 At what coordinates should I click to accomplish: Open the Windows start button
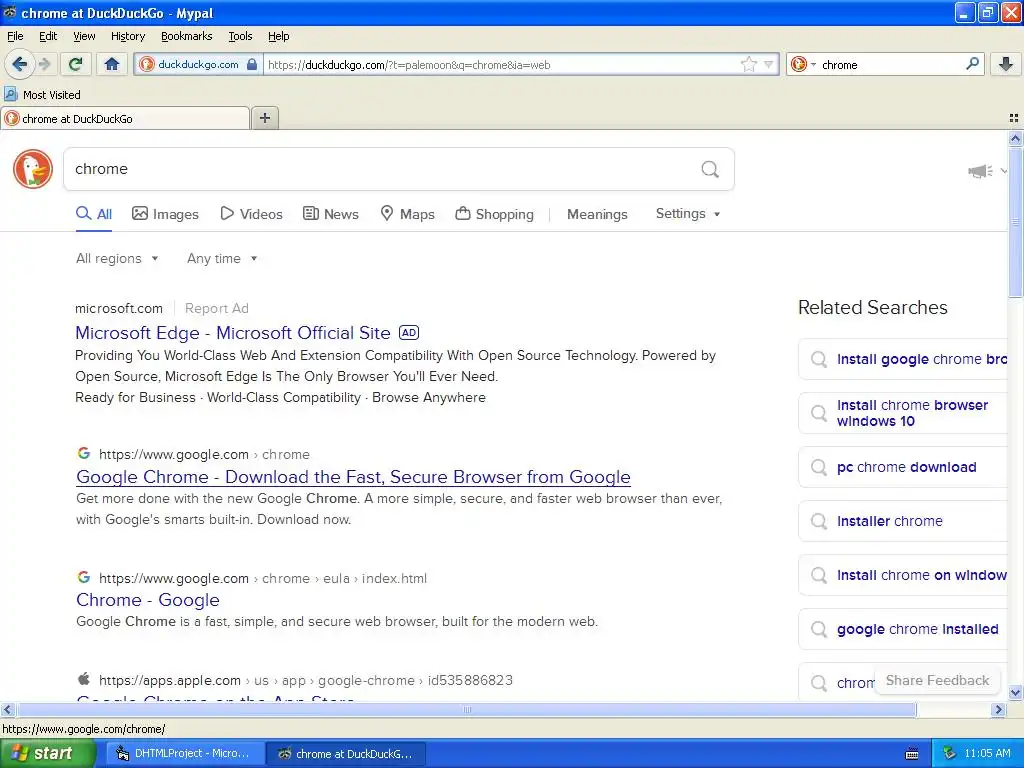48,753
